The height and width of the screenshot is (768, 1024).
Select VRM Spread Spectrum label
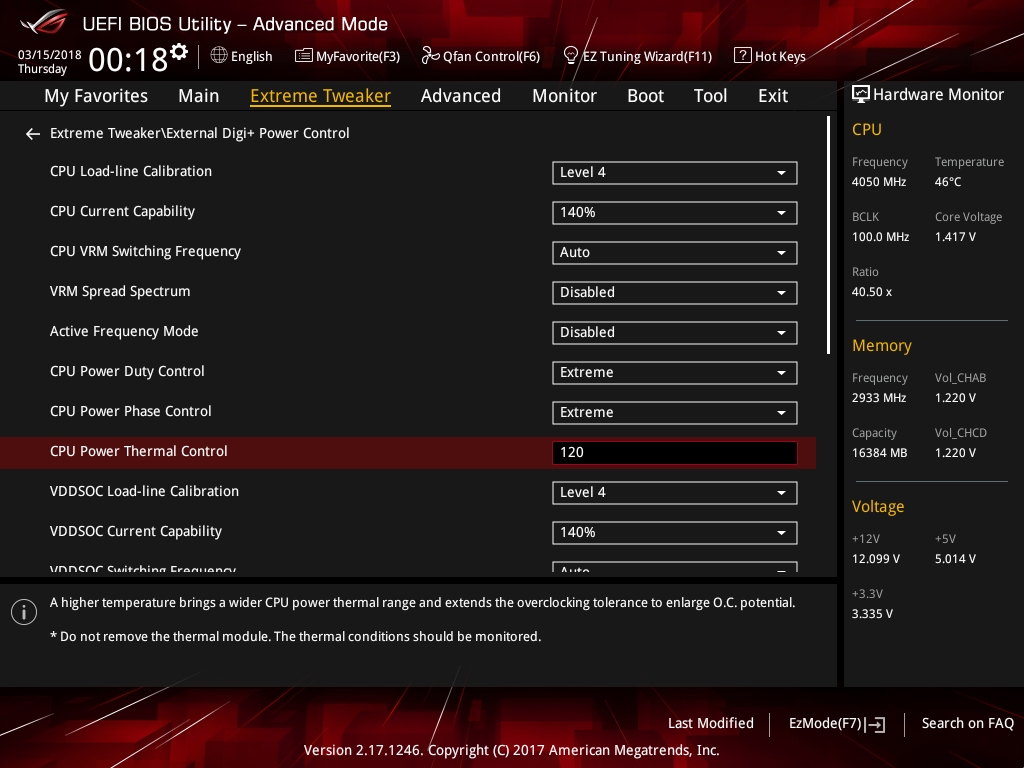[x=120, y=291]
